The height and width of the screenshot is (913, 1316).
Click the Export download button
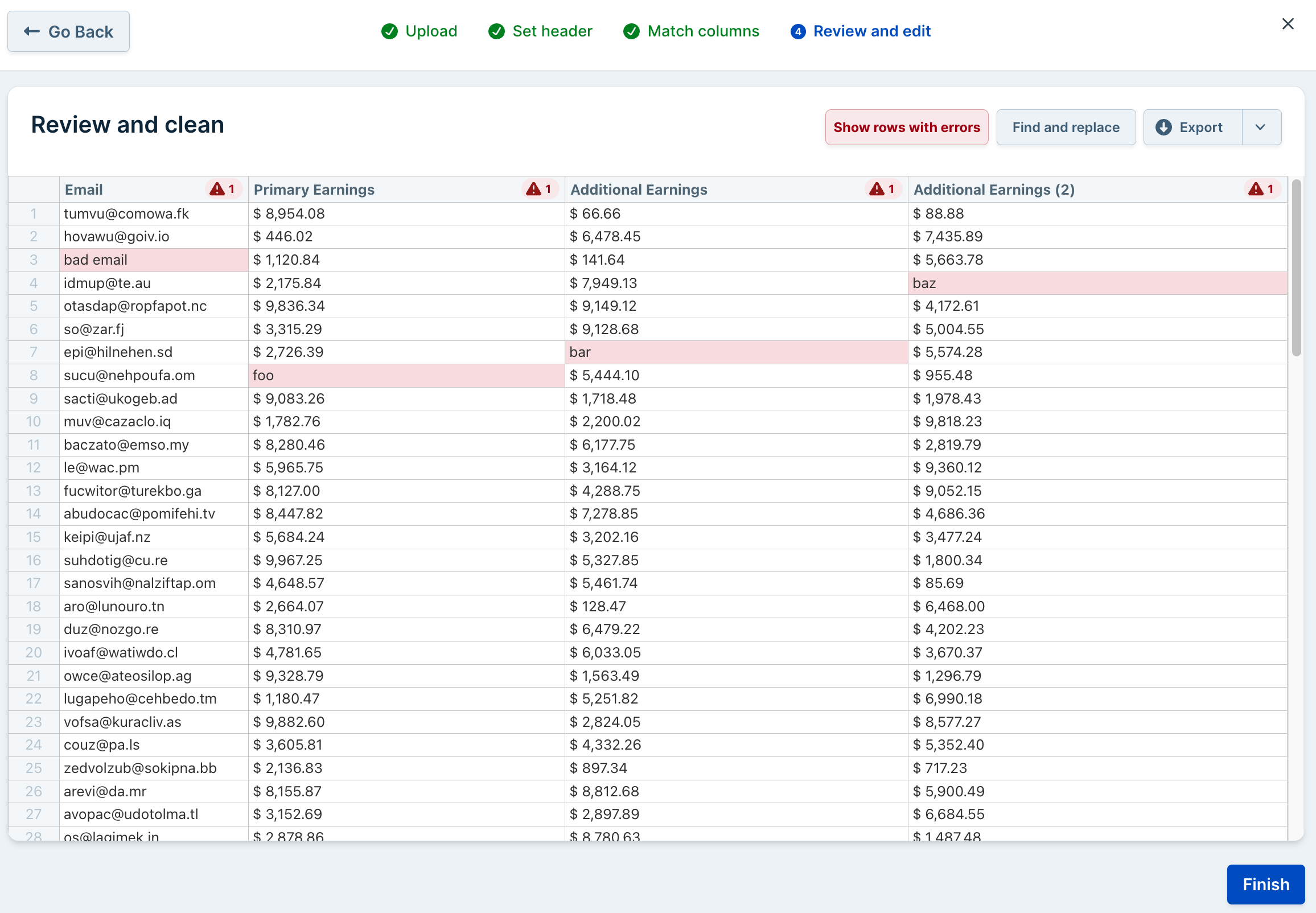tap(1192, 128)
